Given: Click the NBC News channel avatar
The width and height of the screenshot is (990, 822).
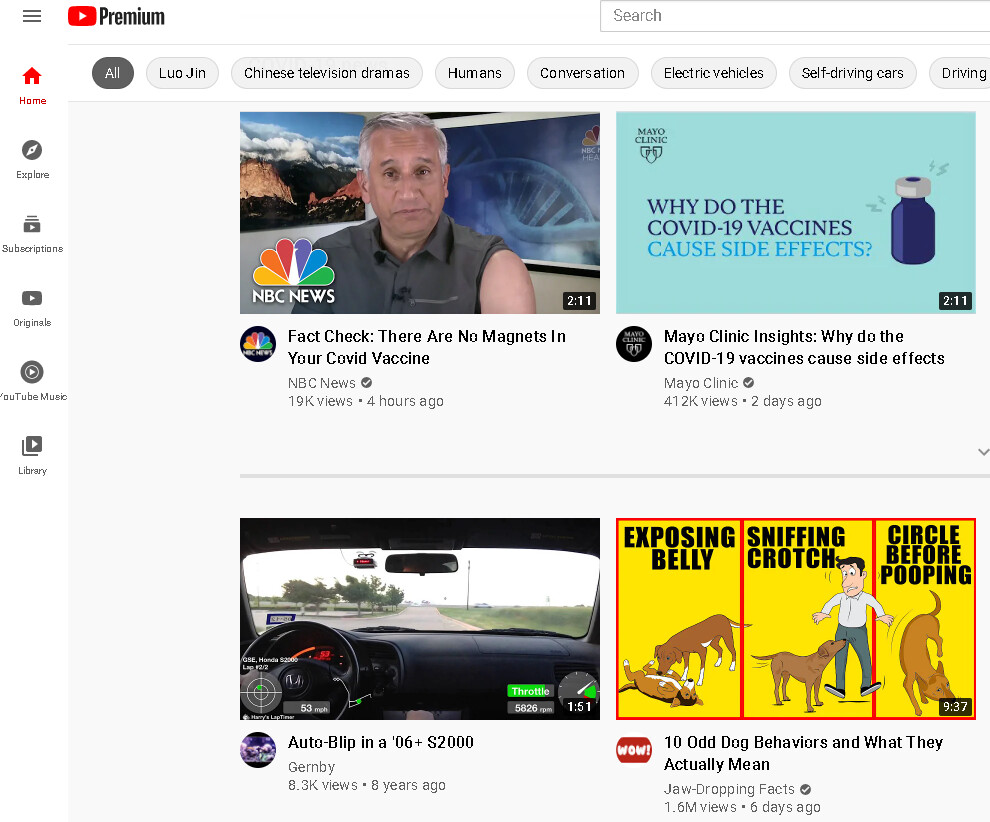Looking at the screenshot, I should pos(258,344).
